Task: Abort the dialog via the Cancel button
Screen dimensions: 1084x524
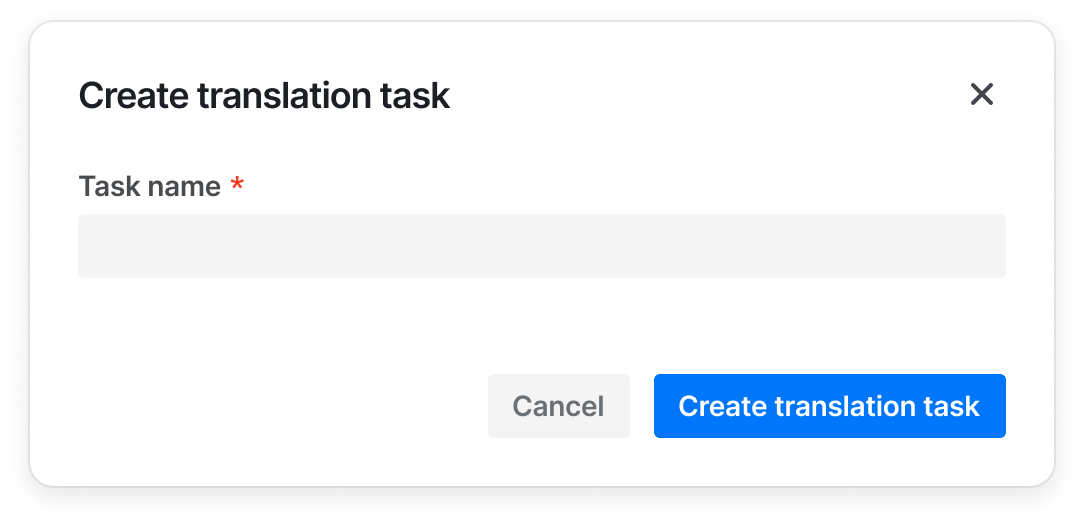Action: point(559,406)
